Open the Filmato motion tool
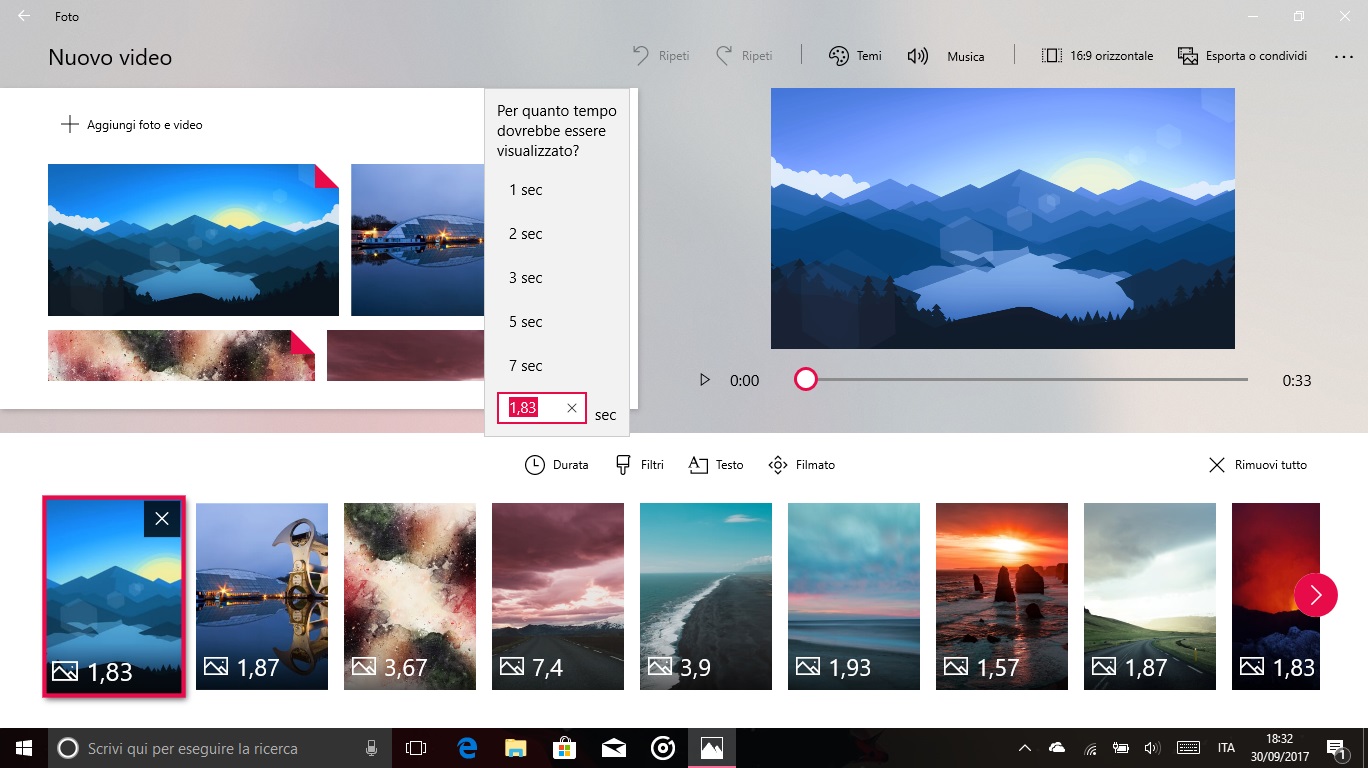The width and height of the screenshot is (1368, 768). coord(801,465)
